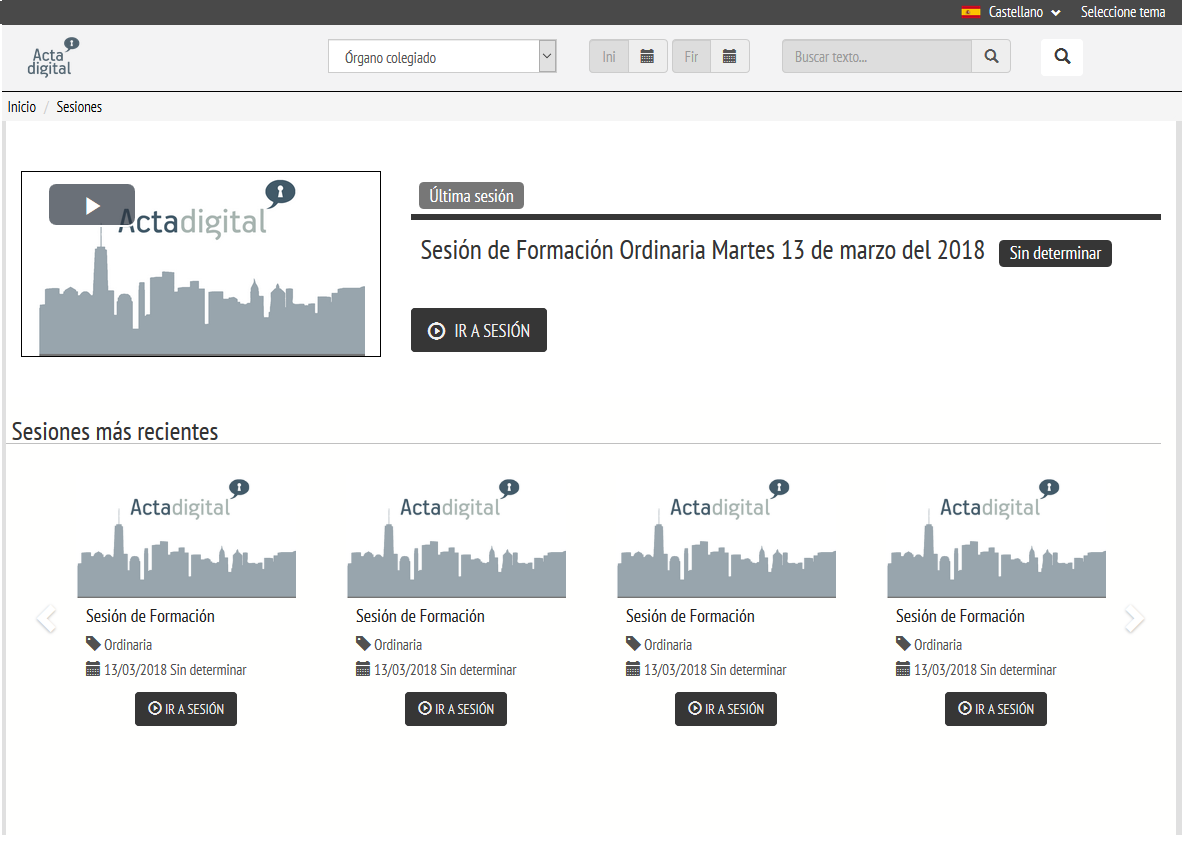Image resolution: width=1182 pixels, height=855 pixels.
Task: Click the Spanish flag icon
Action: click(970, 12)
